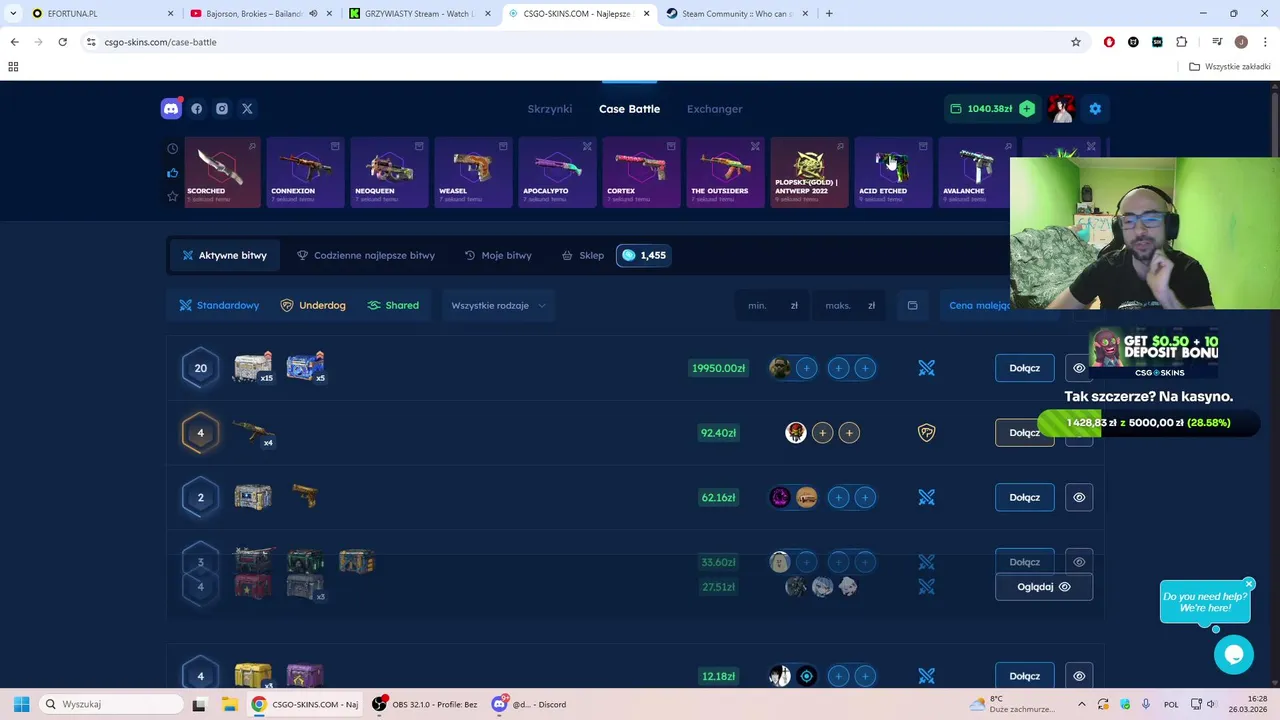Image resolution: width=1280 pixels, height=720 pixels.
Task: Open the blue settings gear icon
Action: coord(1095,108)
